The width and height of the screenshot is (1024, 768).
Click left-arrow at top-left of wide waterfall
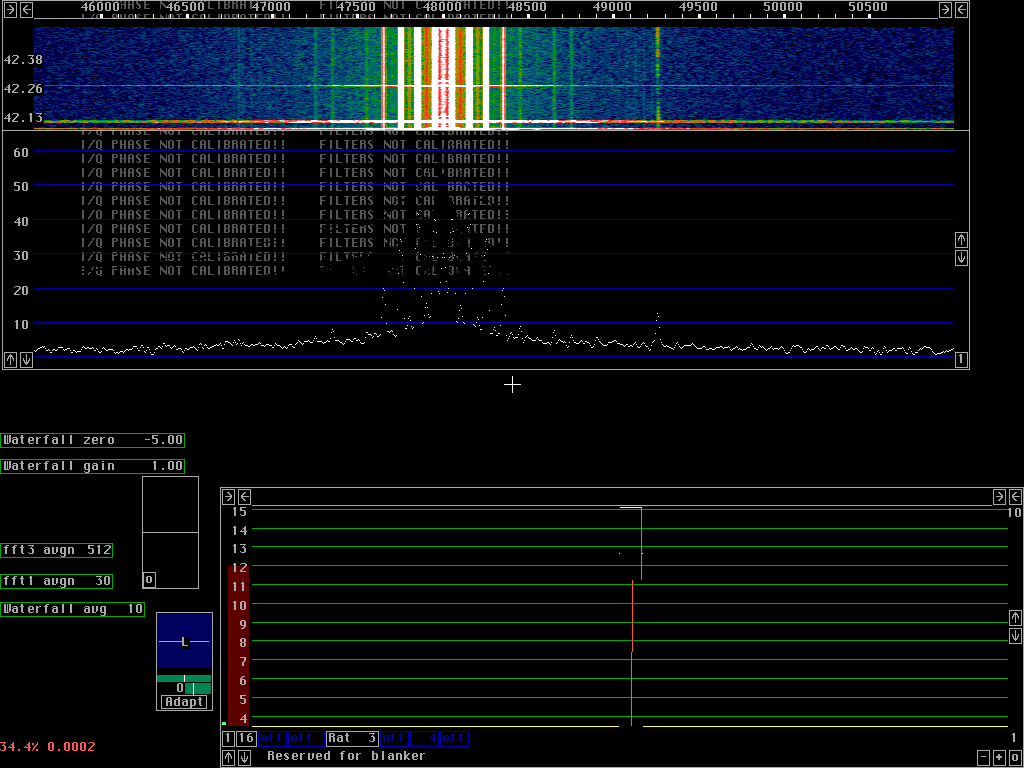26,10
